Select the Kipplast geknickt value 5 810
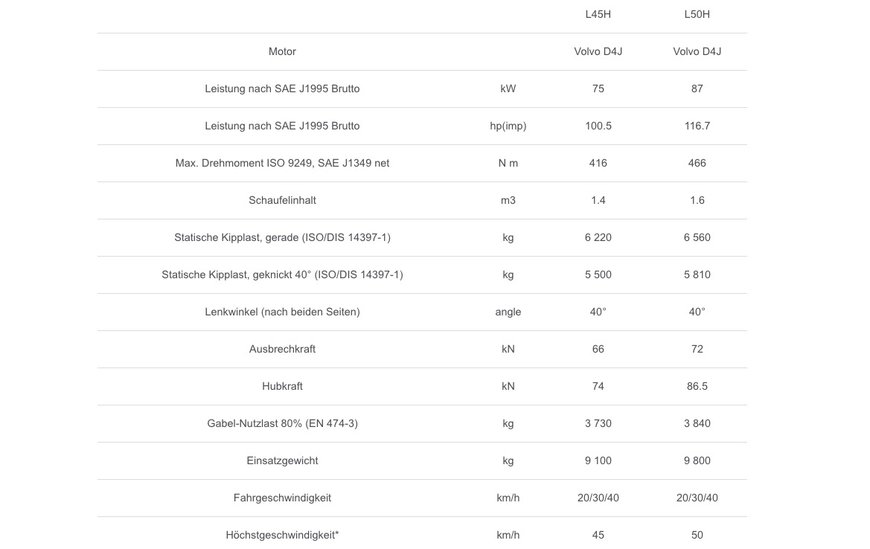 pyautogui.click(x=697, y=275)
